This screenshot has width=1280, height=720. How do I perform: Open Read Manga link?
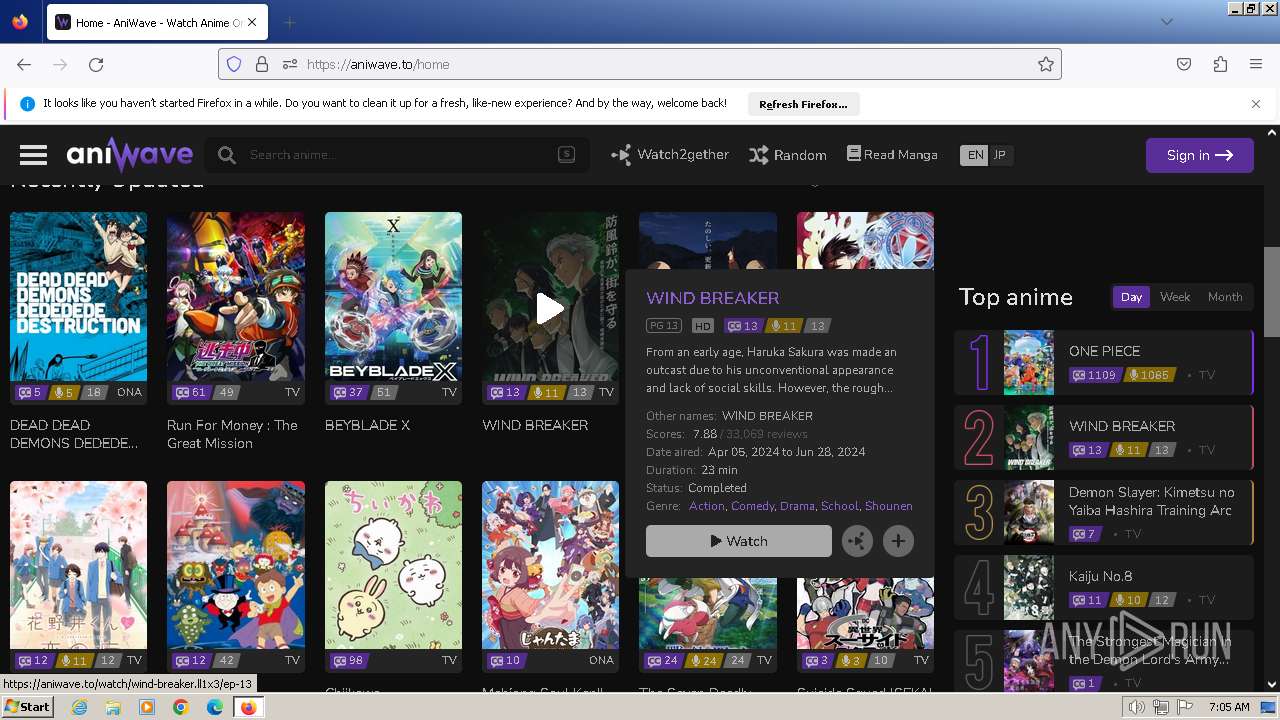(892, 154)
